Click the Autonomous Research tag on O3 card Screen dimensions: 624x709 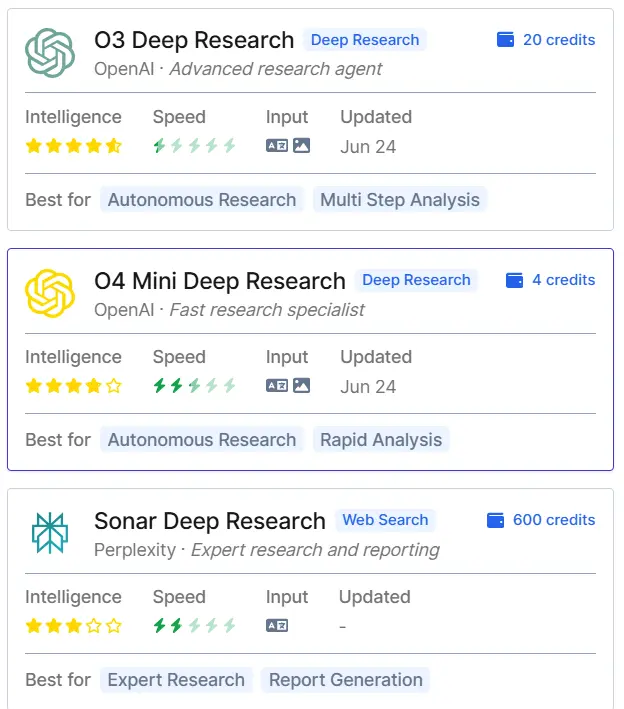tap(202, 200)
